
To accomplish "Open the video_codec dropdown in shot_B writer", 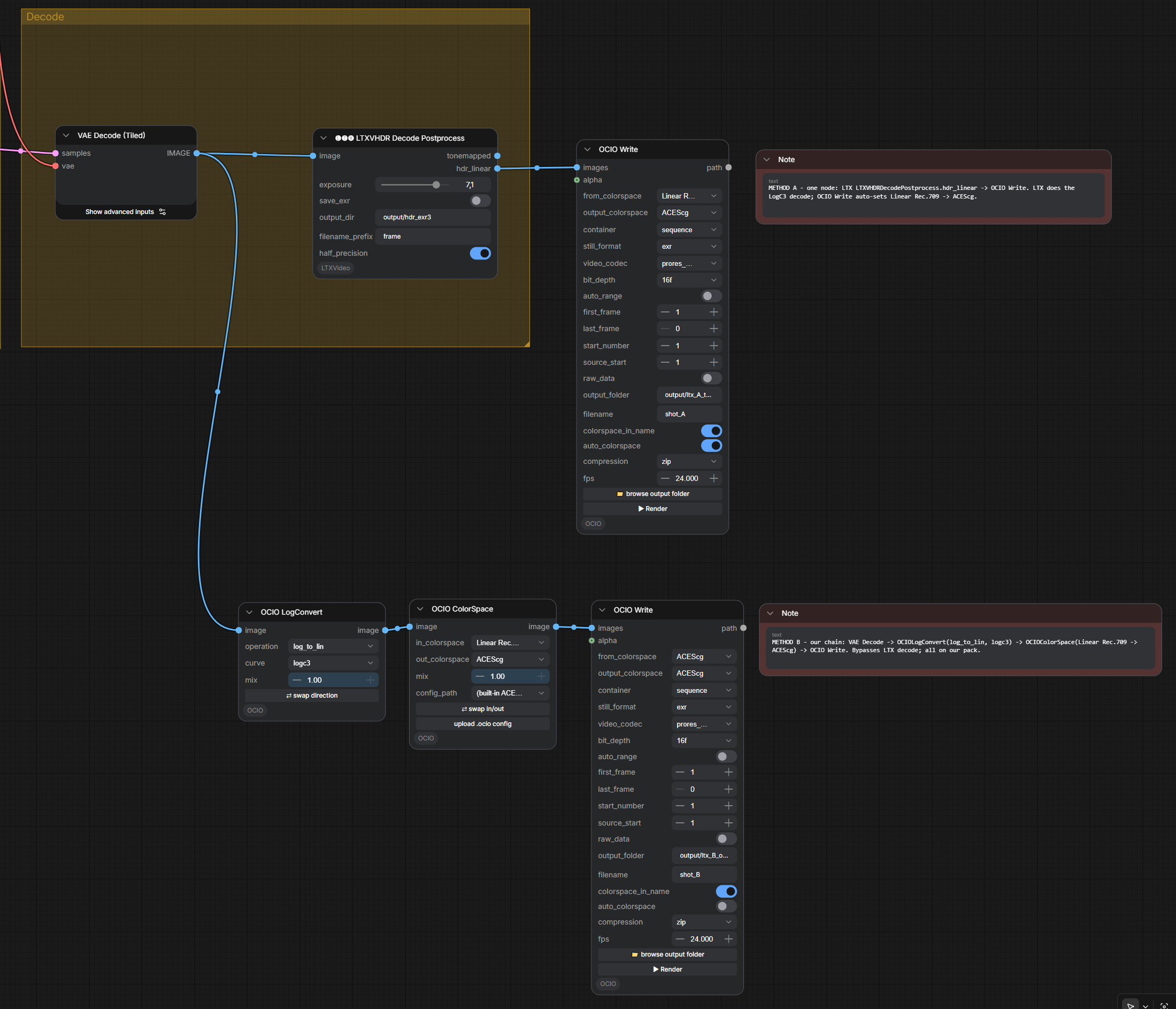I will [x=704, y=724].
